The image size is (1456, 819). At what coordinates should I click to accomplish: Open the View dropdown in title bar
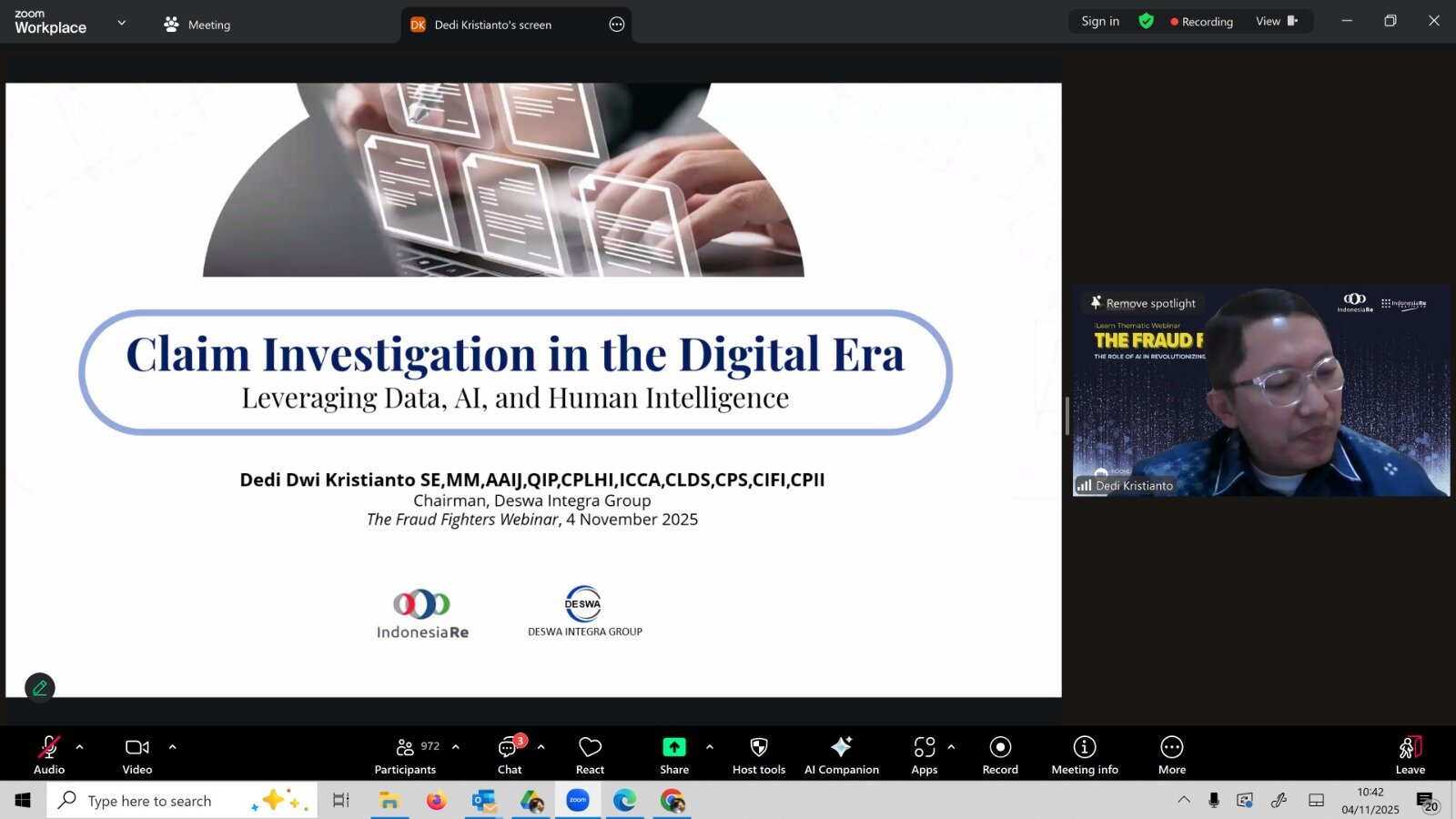1276,22
